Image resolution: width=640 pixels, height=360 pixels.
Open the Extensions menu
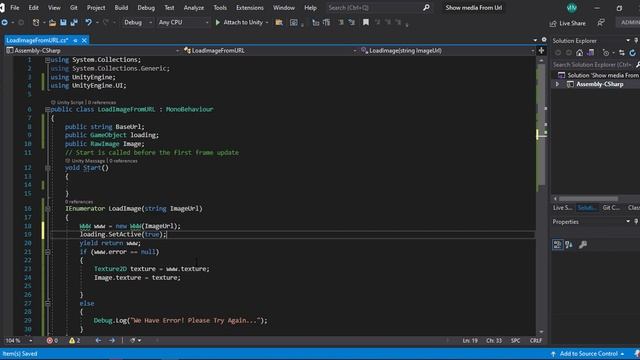(x=250, y=8)
